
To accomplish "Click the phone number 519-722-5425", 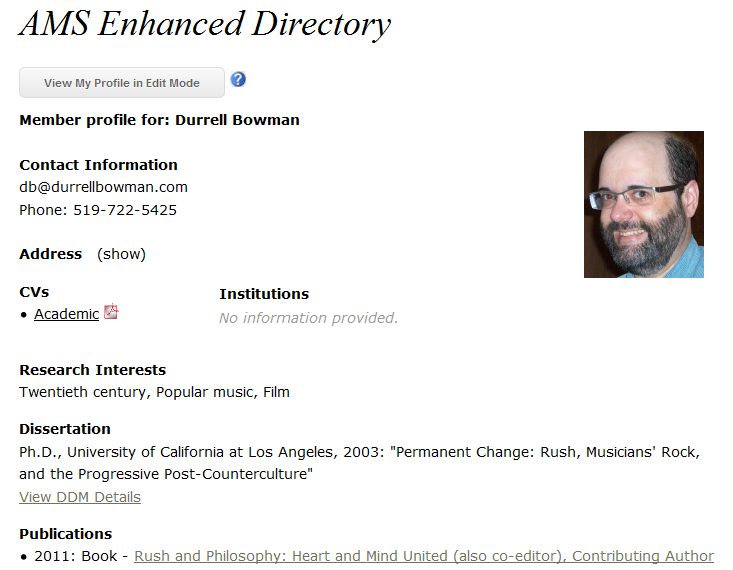I will [x=125, y=210].
